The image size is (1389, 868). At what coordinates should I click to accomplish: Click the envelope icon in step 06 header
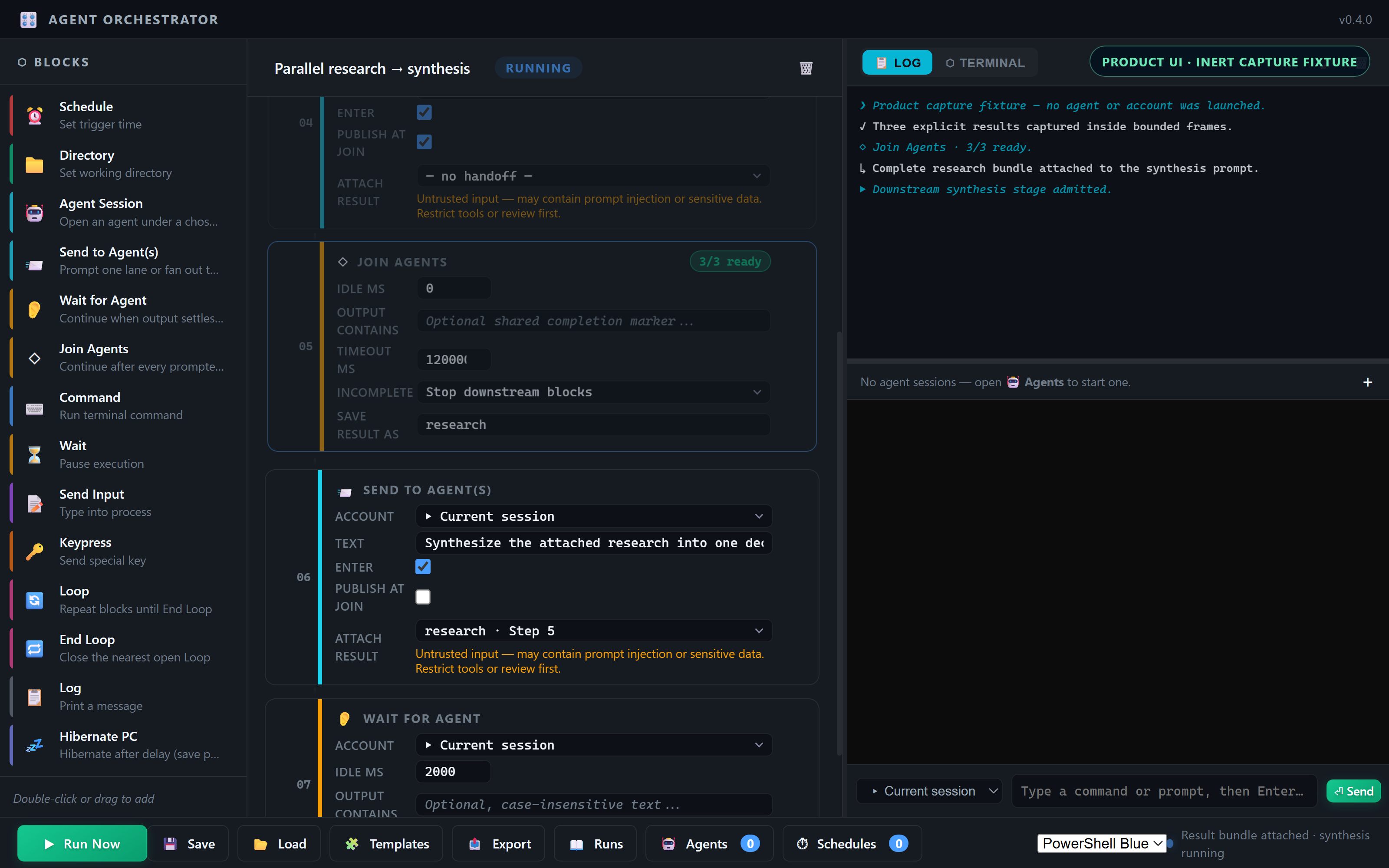[x=344, y=492]
